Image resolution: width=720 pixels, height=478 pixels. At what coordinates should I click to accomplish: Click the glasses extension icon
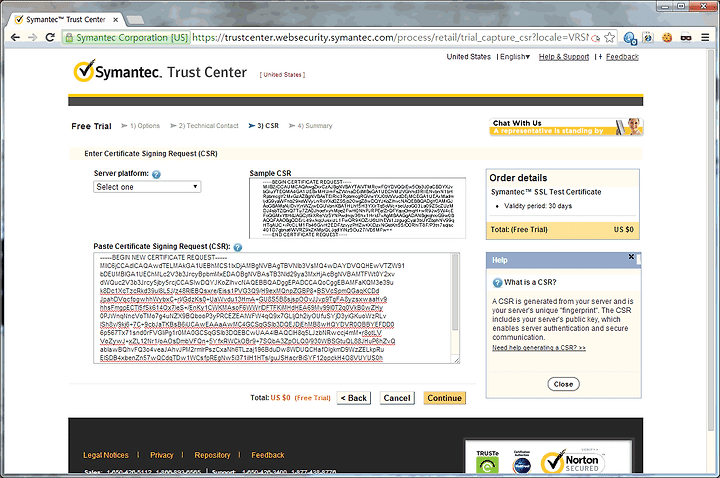click(686, 38)
